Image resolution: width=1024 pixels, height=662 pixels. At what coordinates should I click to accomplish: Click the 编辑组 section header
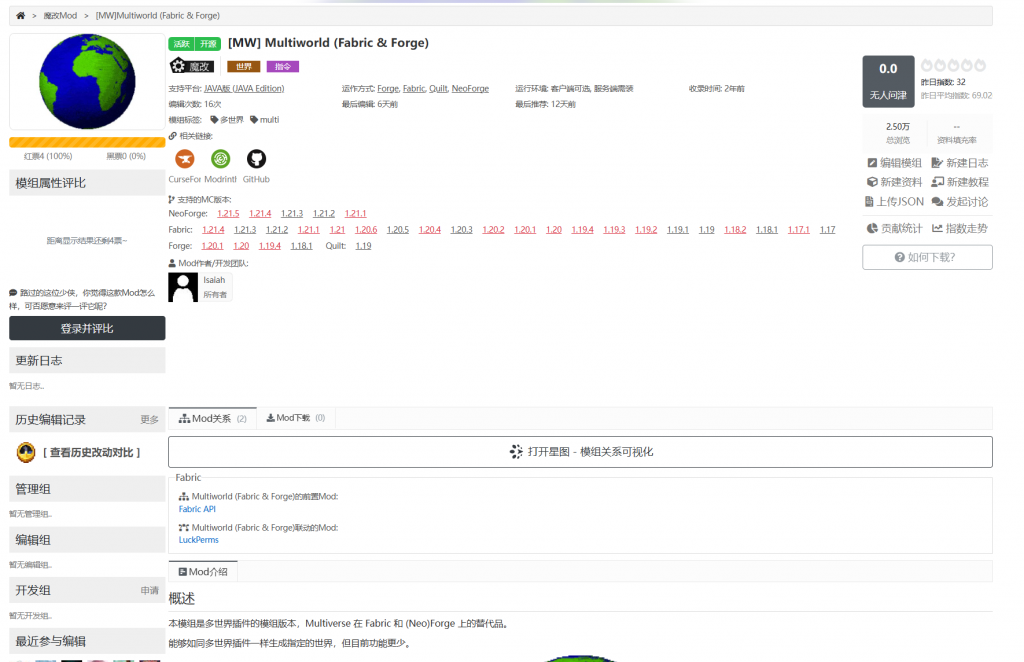(x=87, y=540)
